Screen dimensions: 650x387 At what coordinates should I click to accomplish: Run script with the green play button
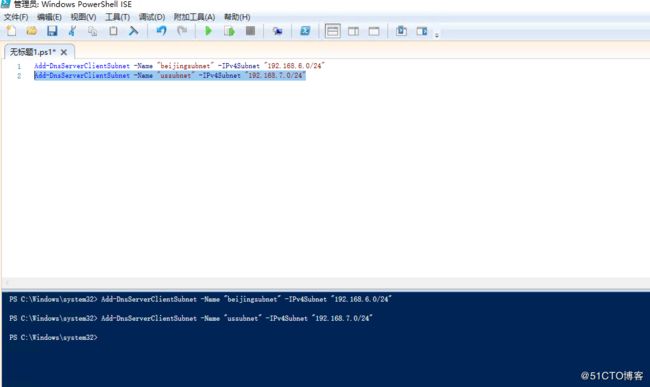(x=209, y=31)
